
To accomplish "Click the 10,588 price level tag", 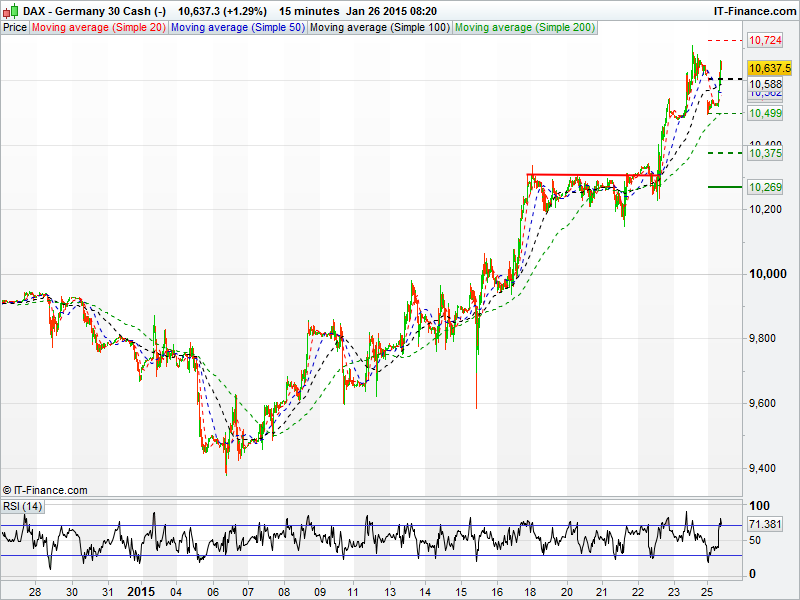I will tap(765, 85).
